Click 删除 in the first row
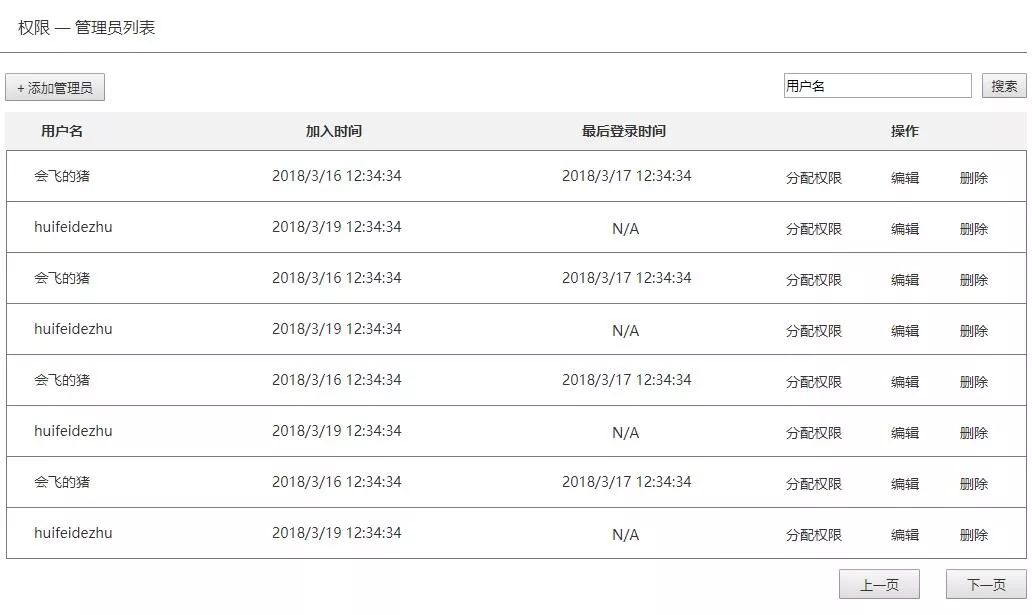Image resolution: width=1032 pixels, height=615 pixels. (x=974, y=178)
